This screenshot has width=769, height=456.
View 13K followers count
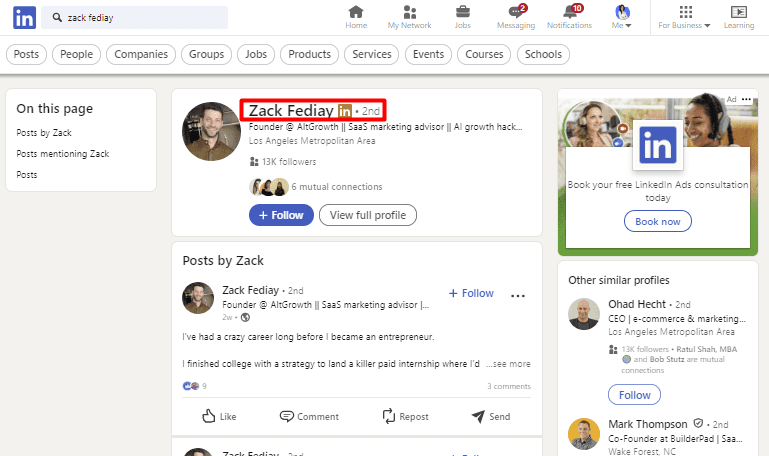tap(283, 162)
